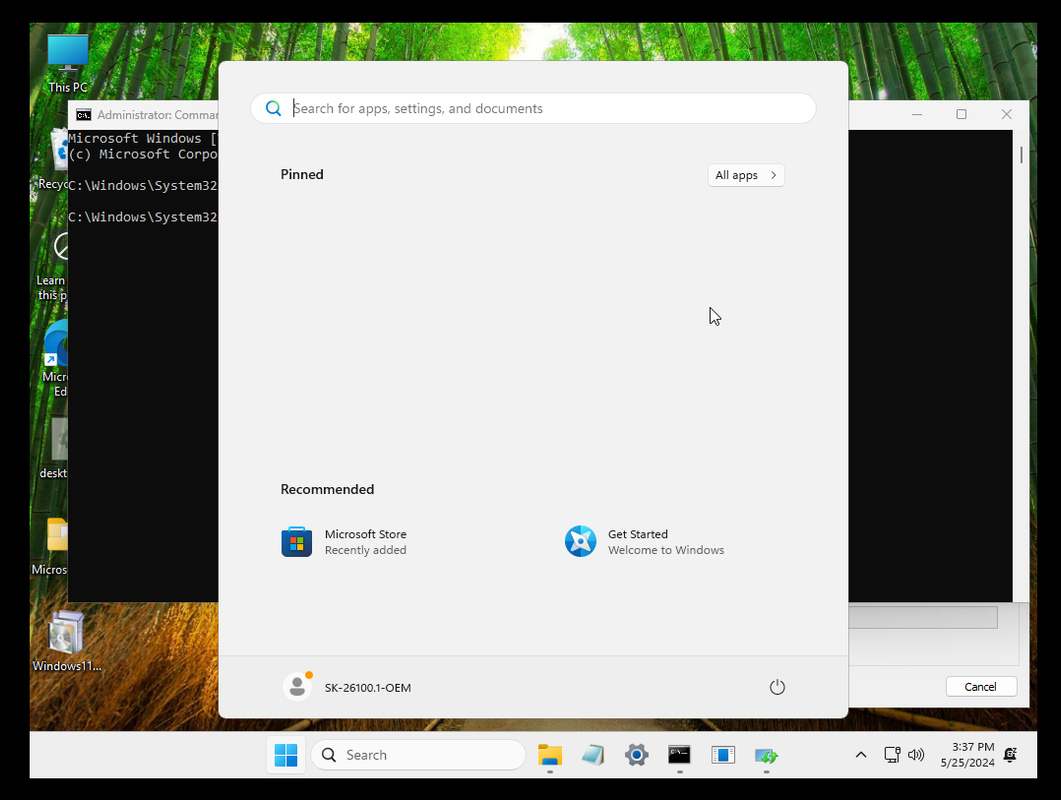The image size is (1061, 800).
Task: Open the Get Started app icon
Action: coord(581,541)
